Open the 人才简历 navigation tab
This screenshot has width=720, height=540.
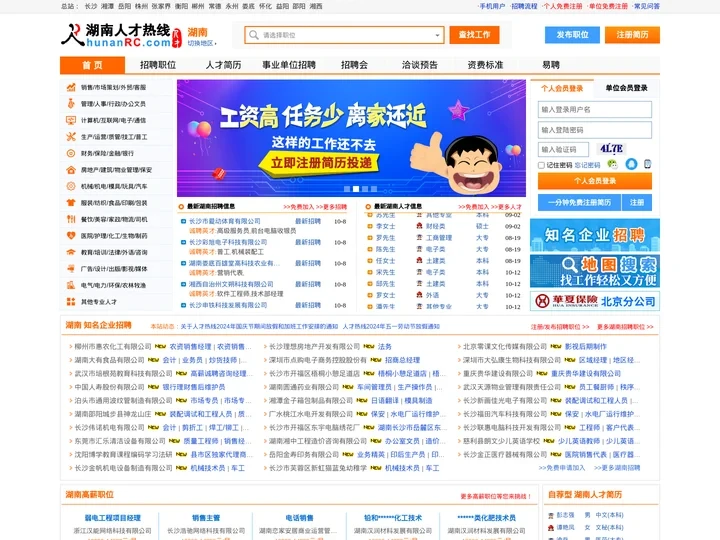(x=223, y=65)
